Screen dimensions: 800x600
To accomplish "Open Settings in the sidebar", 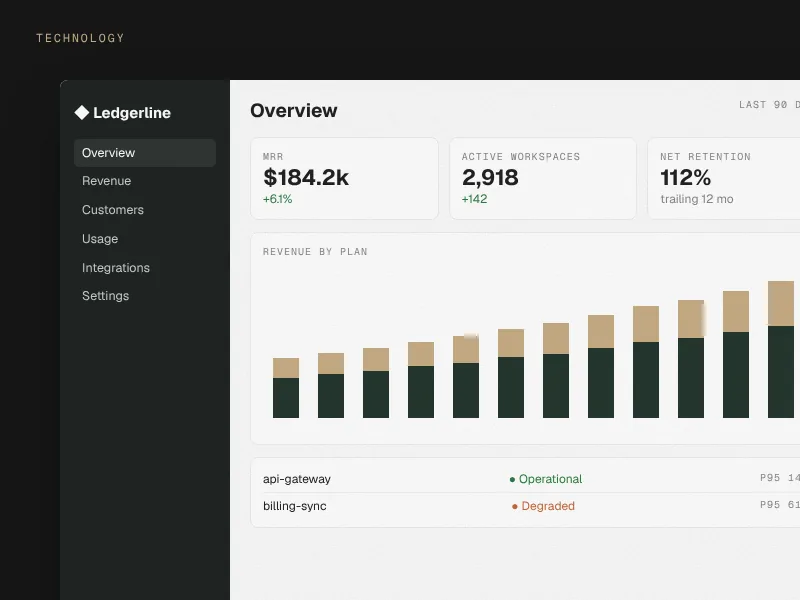I will (x=106, y=296).
